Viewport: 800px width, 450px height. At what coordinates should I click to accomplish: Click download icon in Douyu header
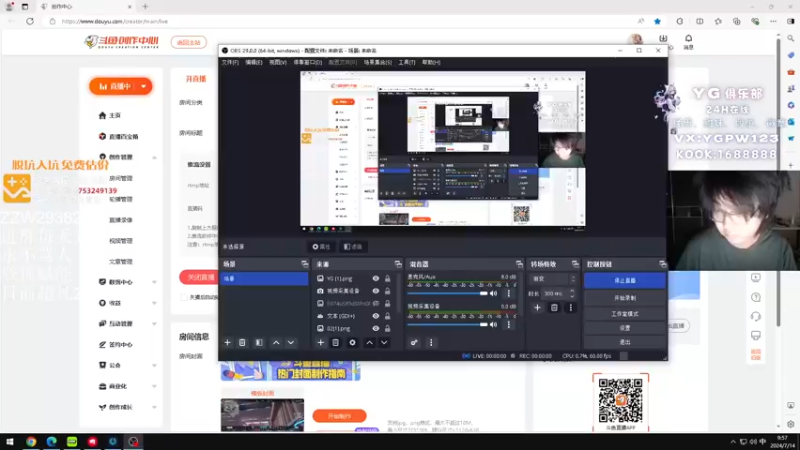point(663,39)
